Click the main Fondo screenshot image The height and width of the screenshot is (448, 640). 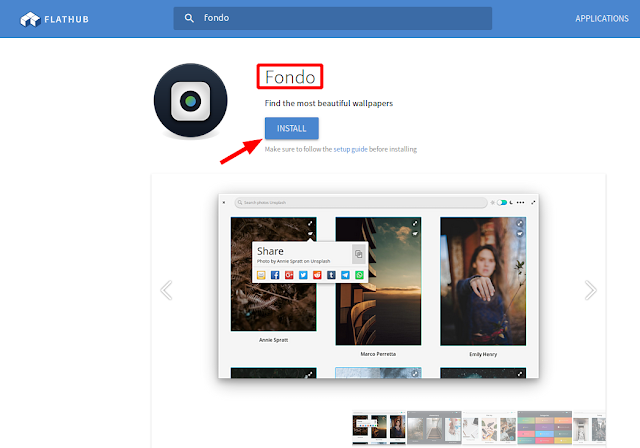pyautogui.click(x=378, y=286)
